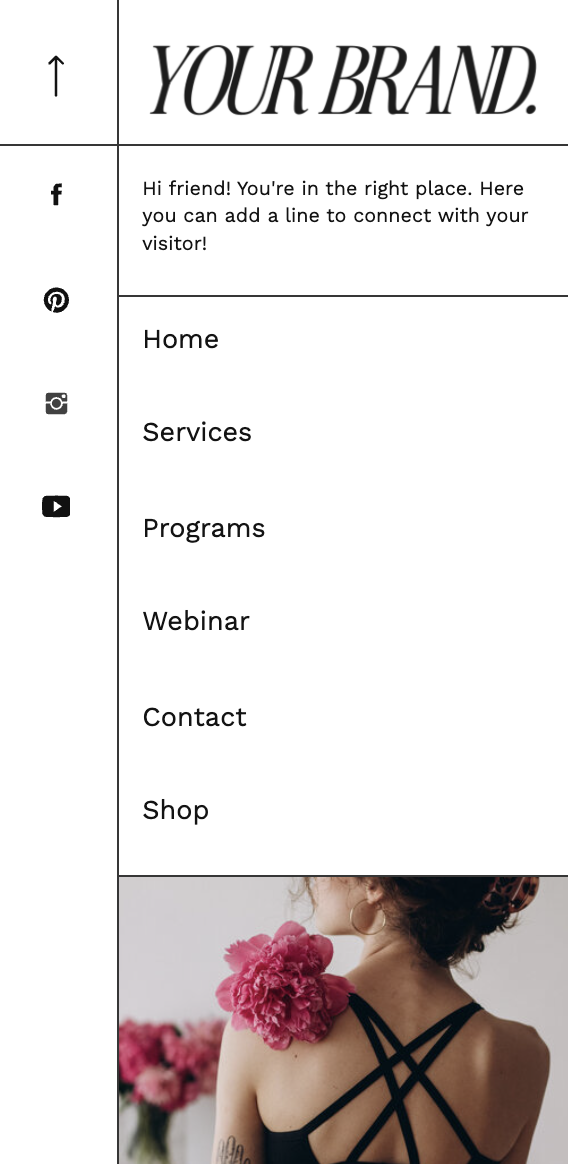Viewport: 568px width, 1164px height.
Task: Click the up arrow icon to close menu
Action: point(56,76)
